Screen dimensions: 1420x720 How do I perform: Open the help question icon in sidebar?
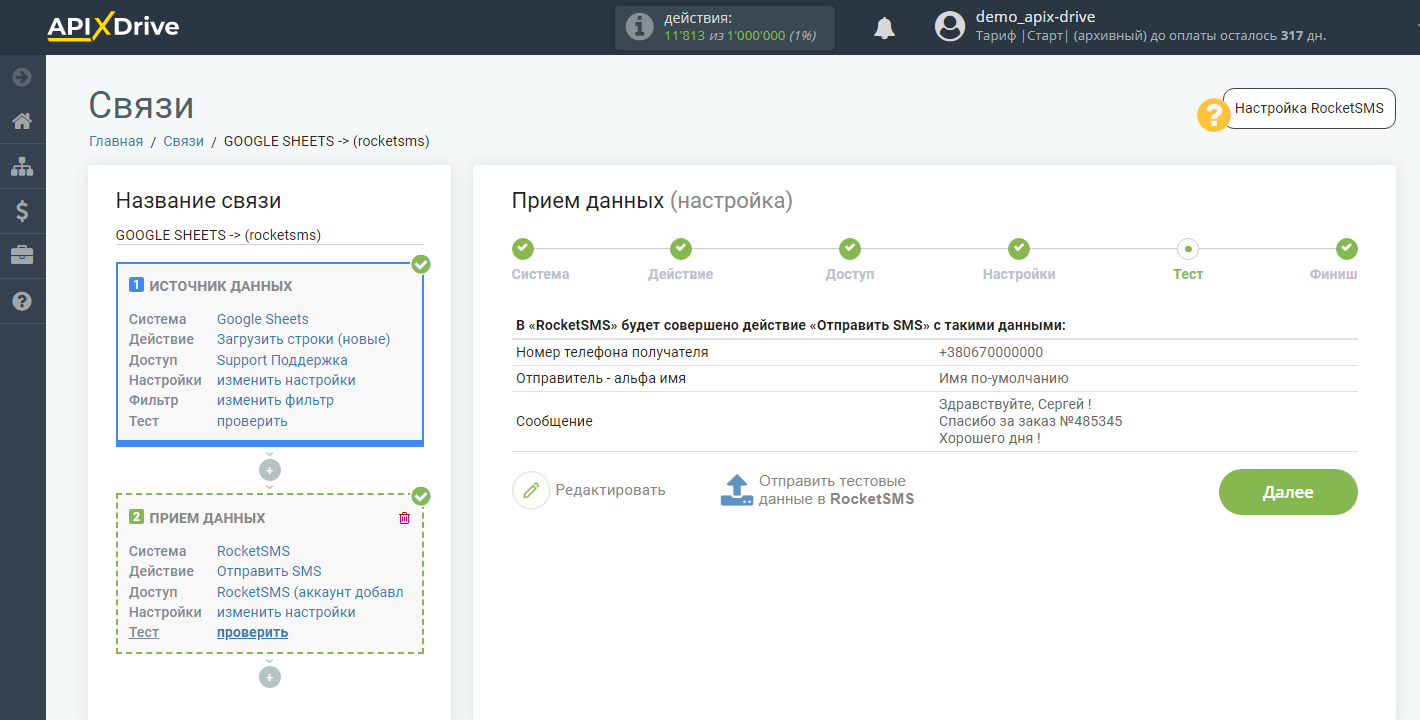point(22,301)
